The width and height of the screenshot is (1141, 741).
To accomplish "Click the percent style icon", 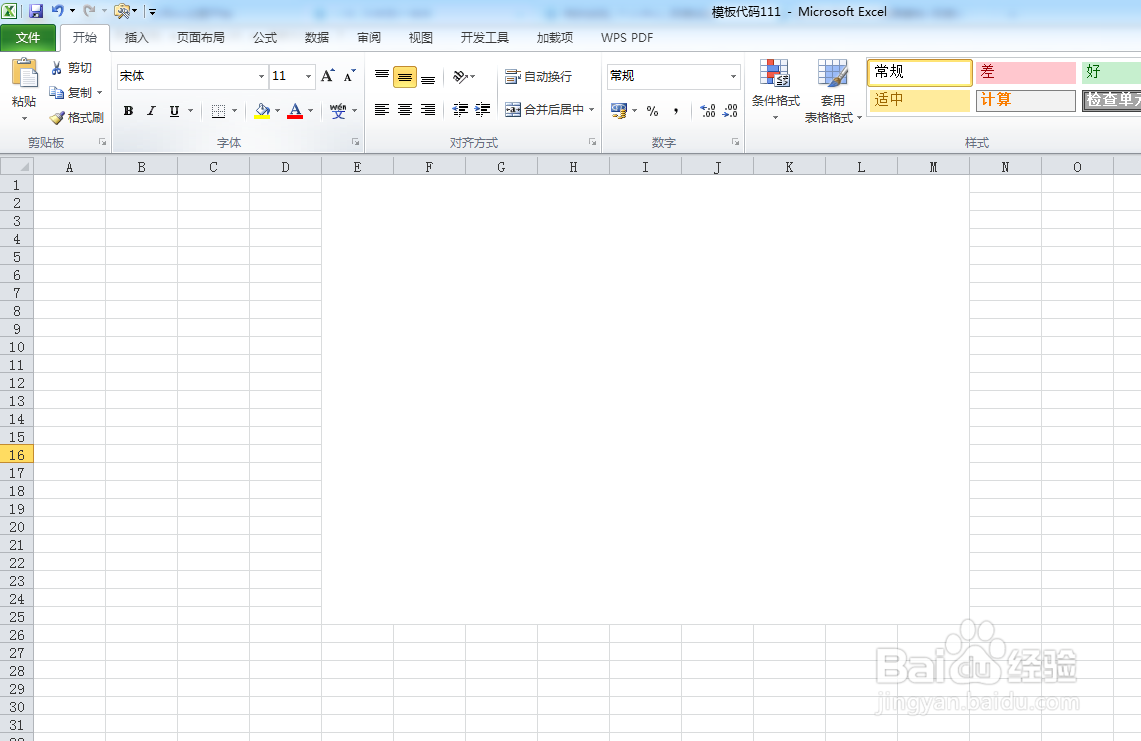I will (652, 111).
